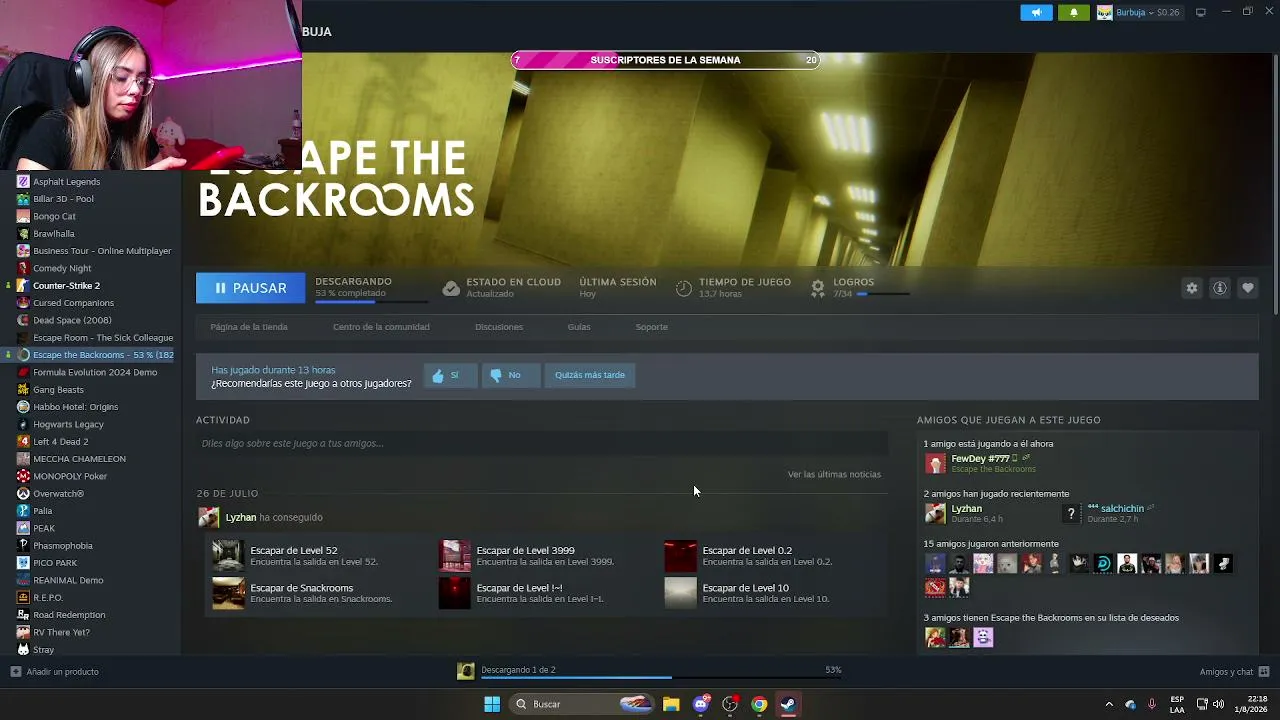Open Google Chrome from the taskbar
Viewport: 1280px width, 720px height.
[x=759, y=704]
